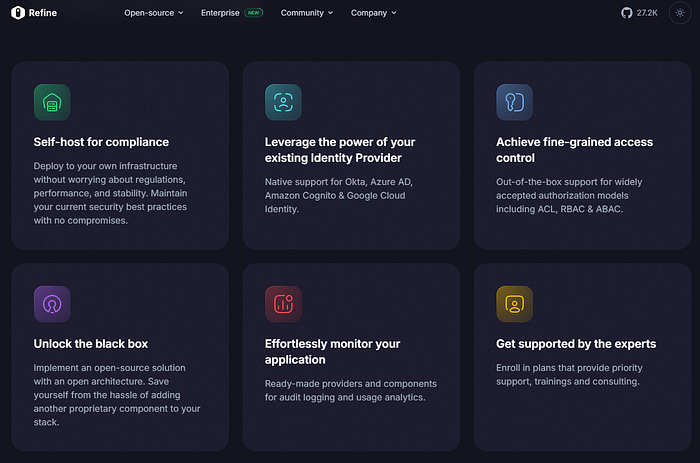The height and width of the screenshot is (463, 700).
Task: Select the Get supported by the experts heading
Action: pos(576,344)
